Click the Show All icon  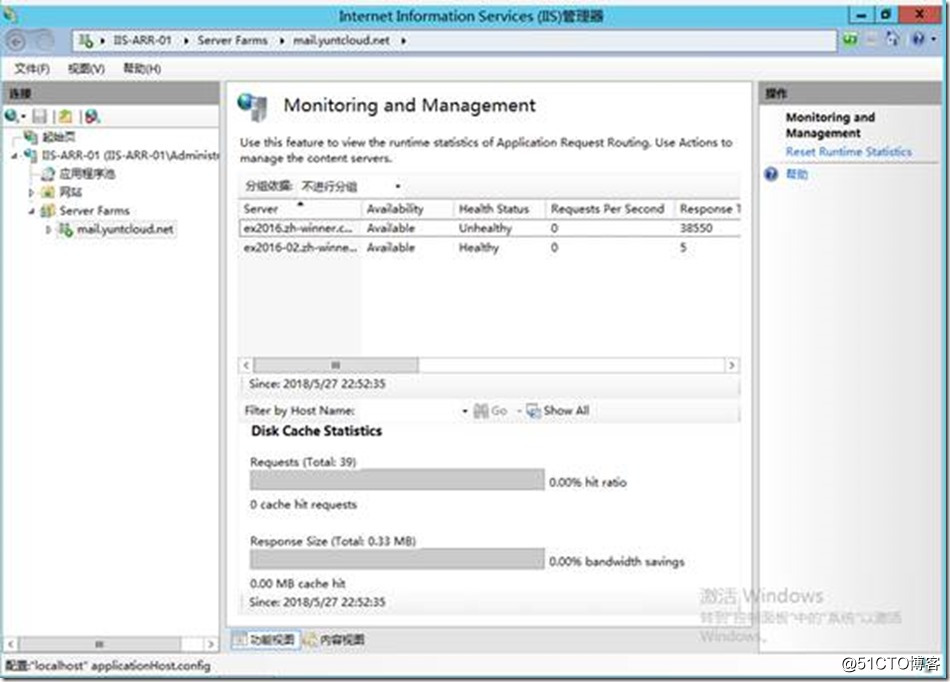(x=533, y=411)
